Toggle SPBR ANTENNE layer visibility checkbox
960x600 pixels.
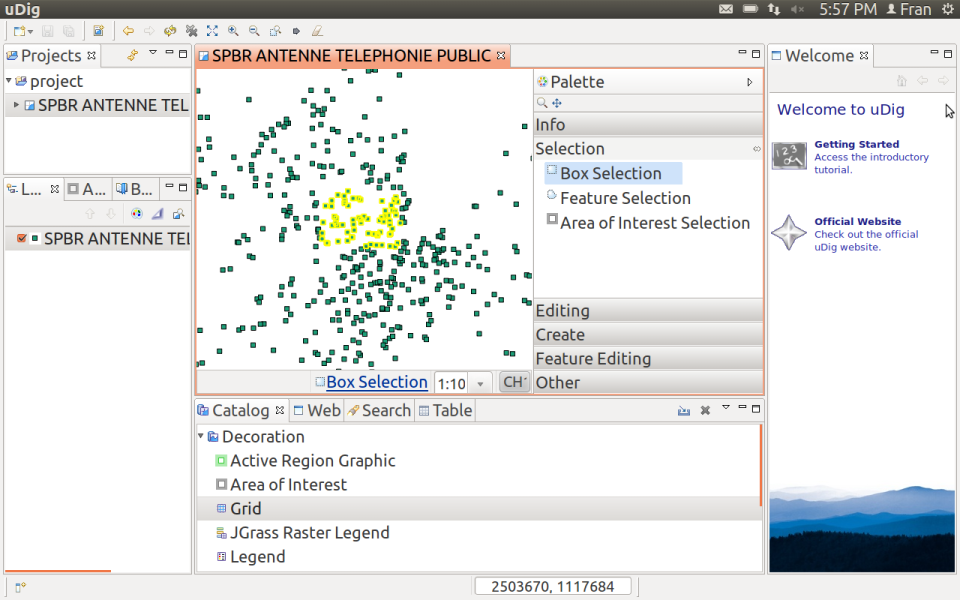click(21, 238)
